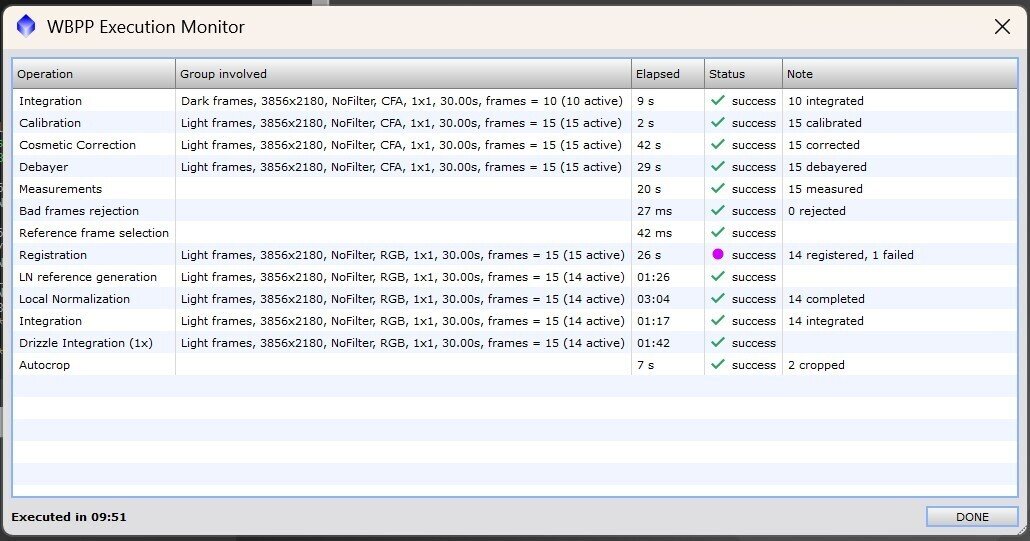This screenshot has width=1030, height=541.
Task: Click the Status column header
Action: [x=744, y=74]
